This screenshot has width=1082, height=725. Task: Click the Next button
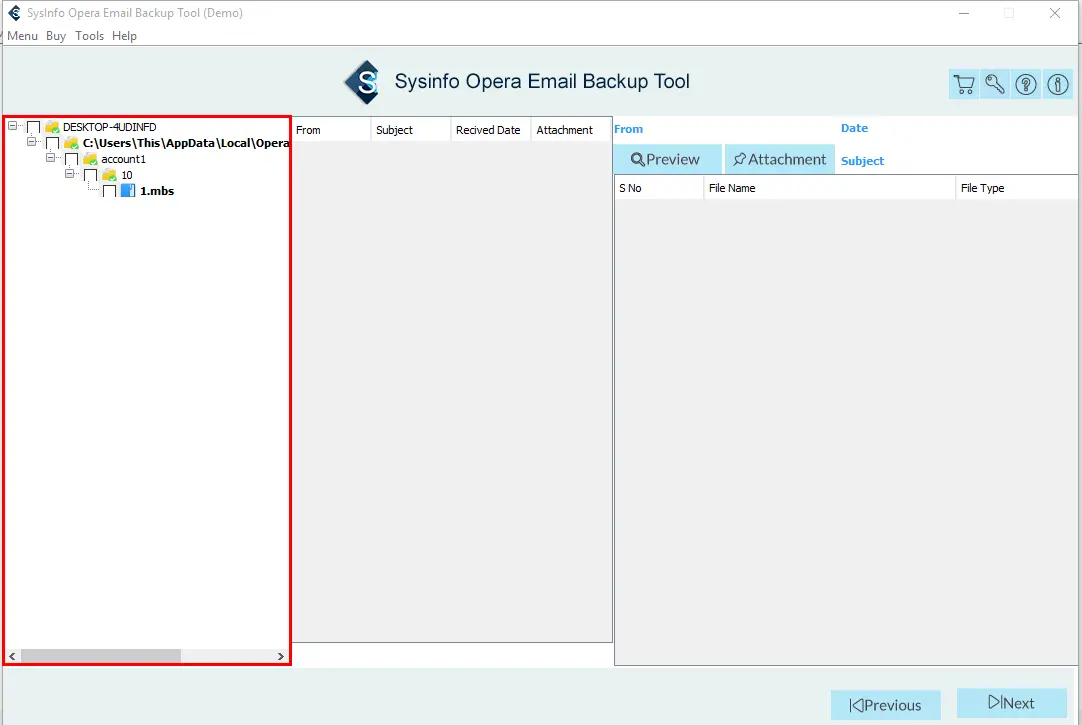pos(1012,703)
